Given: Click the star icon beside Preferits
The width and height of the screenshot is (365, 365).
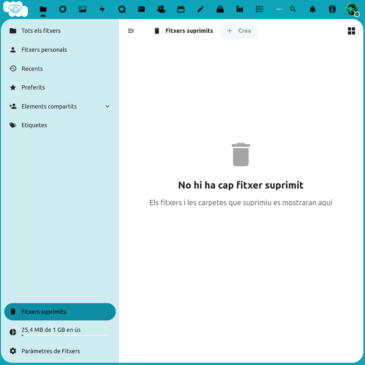Looking at the screenshot, I should tap(13, 87).
